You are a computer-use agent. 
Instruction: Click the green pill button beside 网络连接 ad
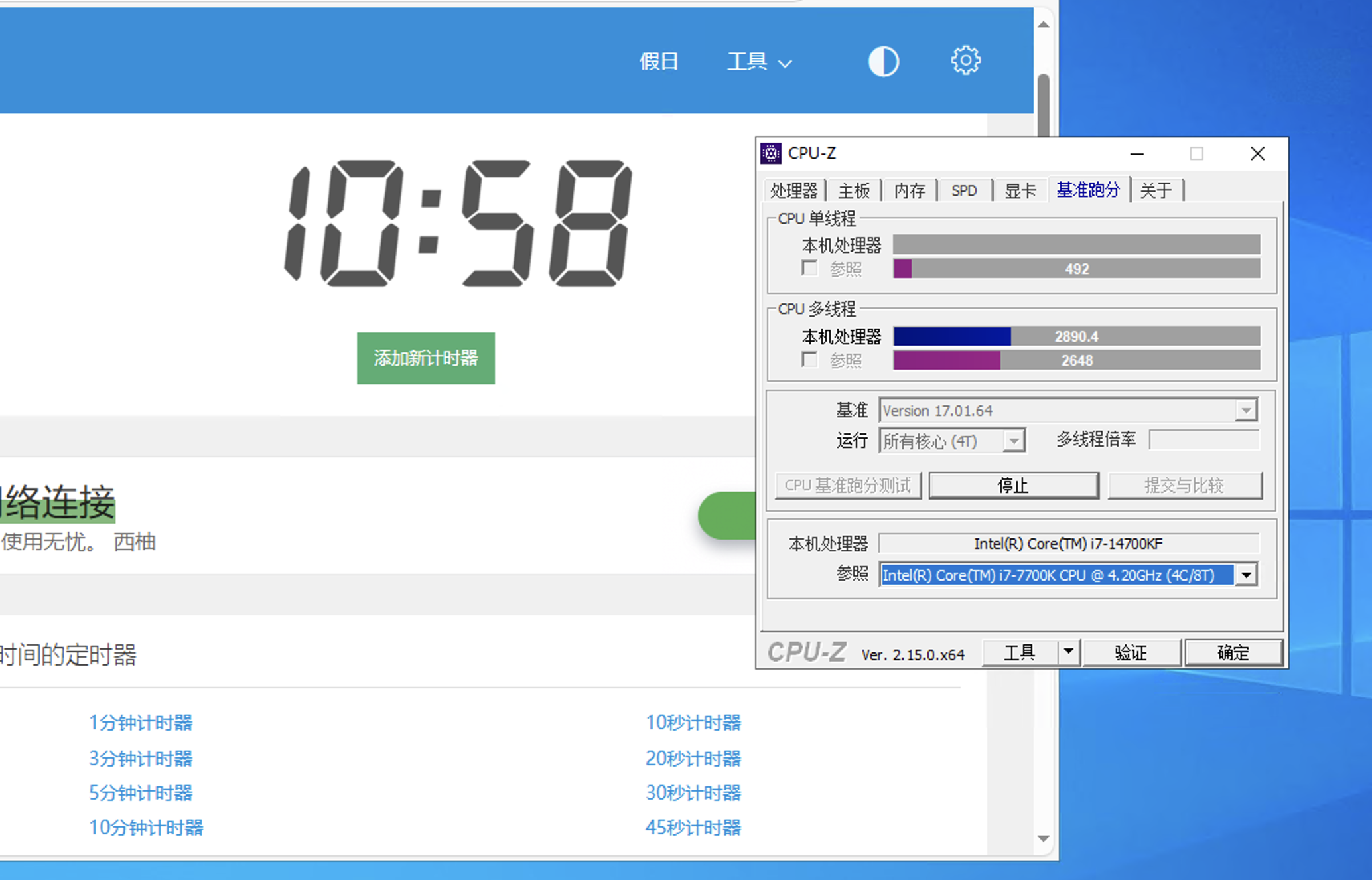tap(726, 516)
